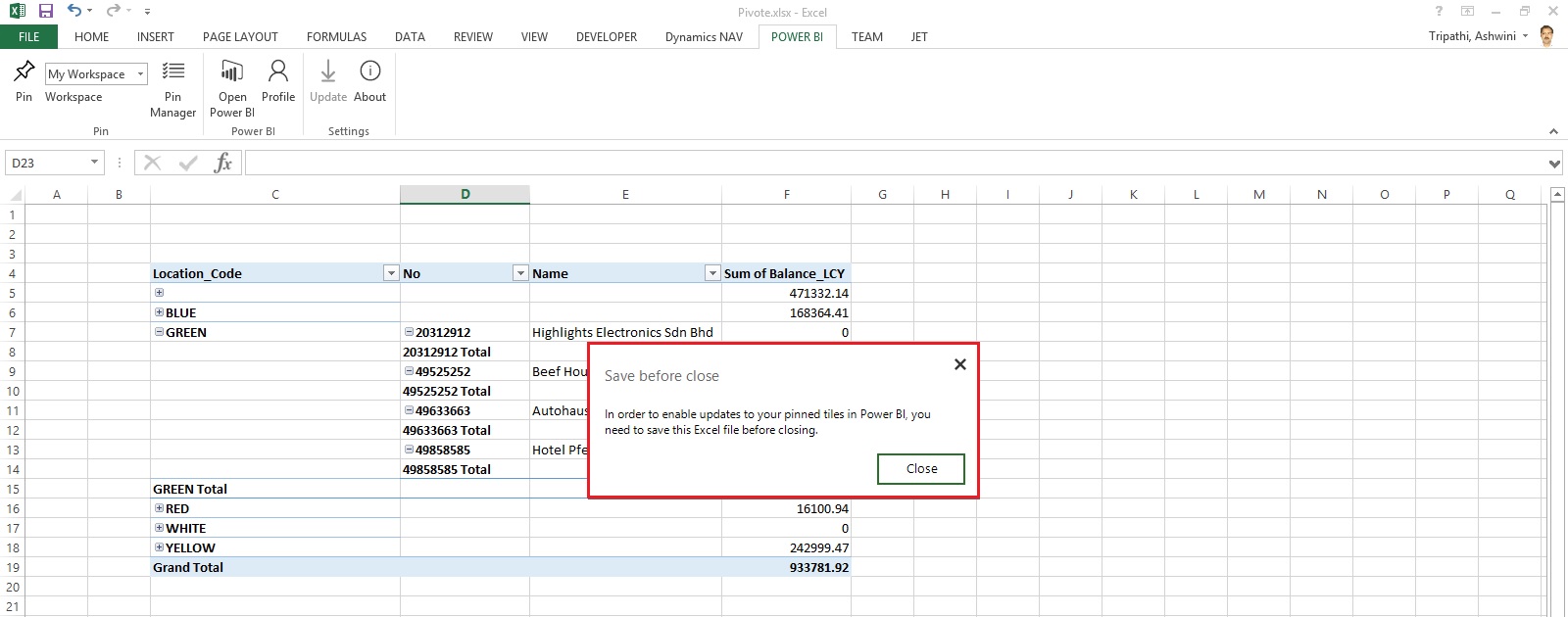Click the formula bar Enter checkmark icon

[x=188, y=163]
